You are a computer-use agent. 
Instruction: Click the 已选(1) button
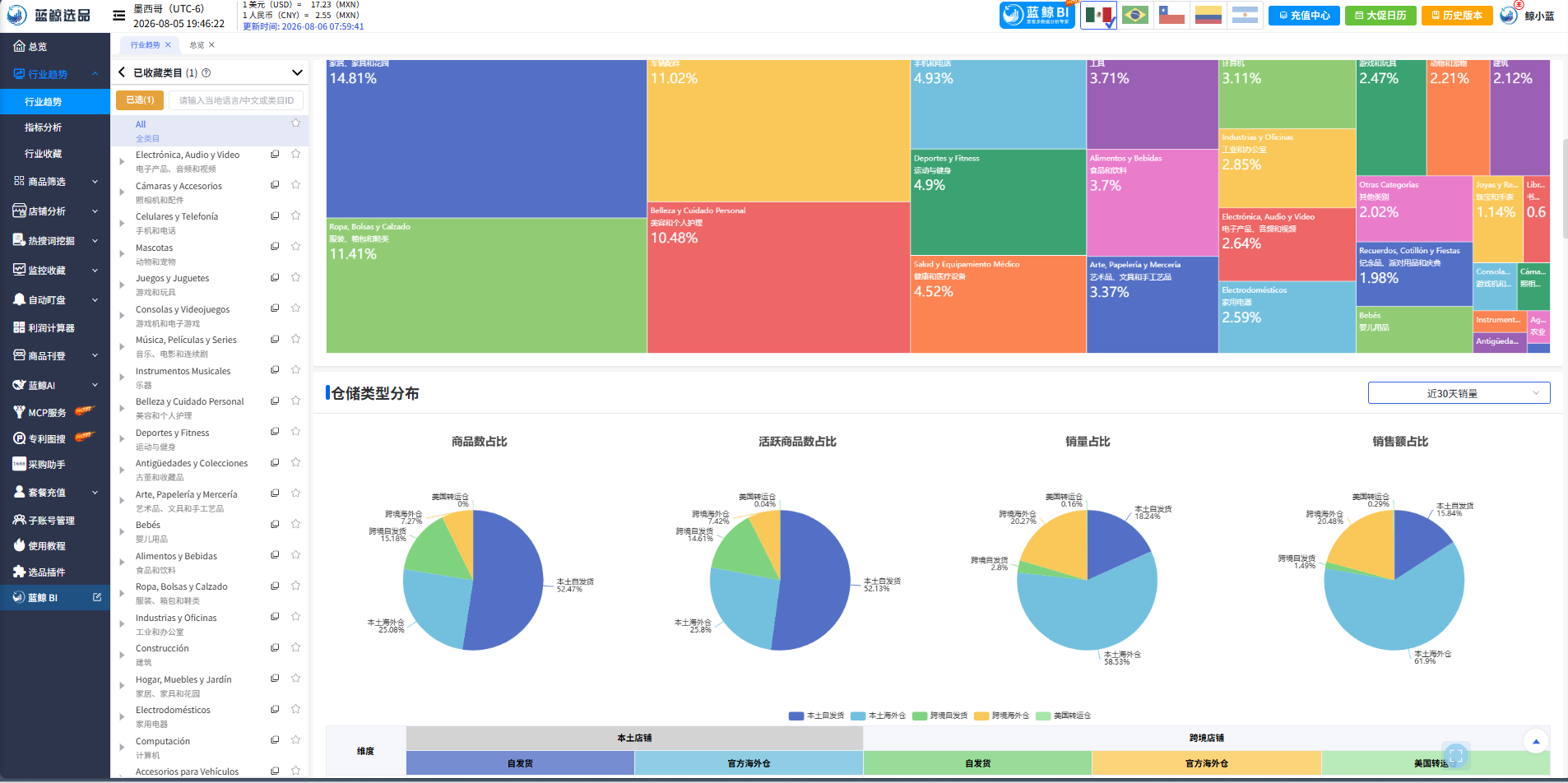point(140,100)
